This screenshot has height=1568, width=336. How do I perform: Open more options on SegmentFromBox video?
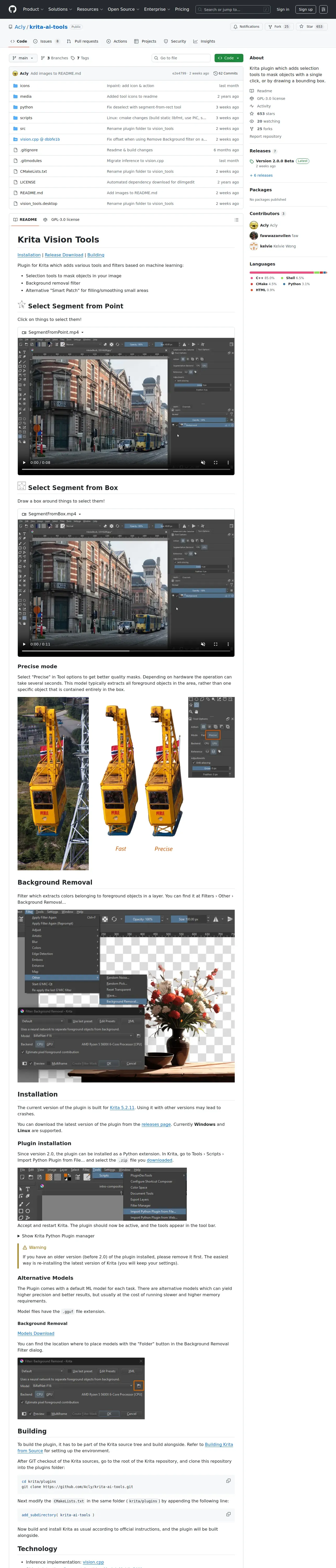(228, 644)
